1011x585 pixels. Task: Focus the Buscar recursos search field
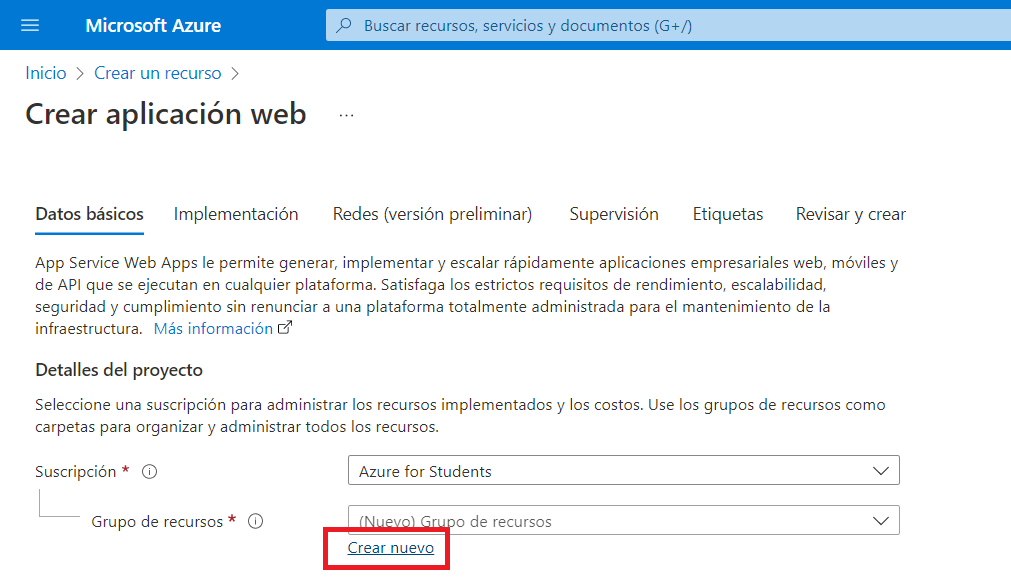pos(668,25)
